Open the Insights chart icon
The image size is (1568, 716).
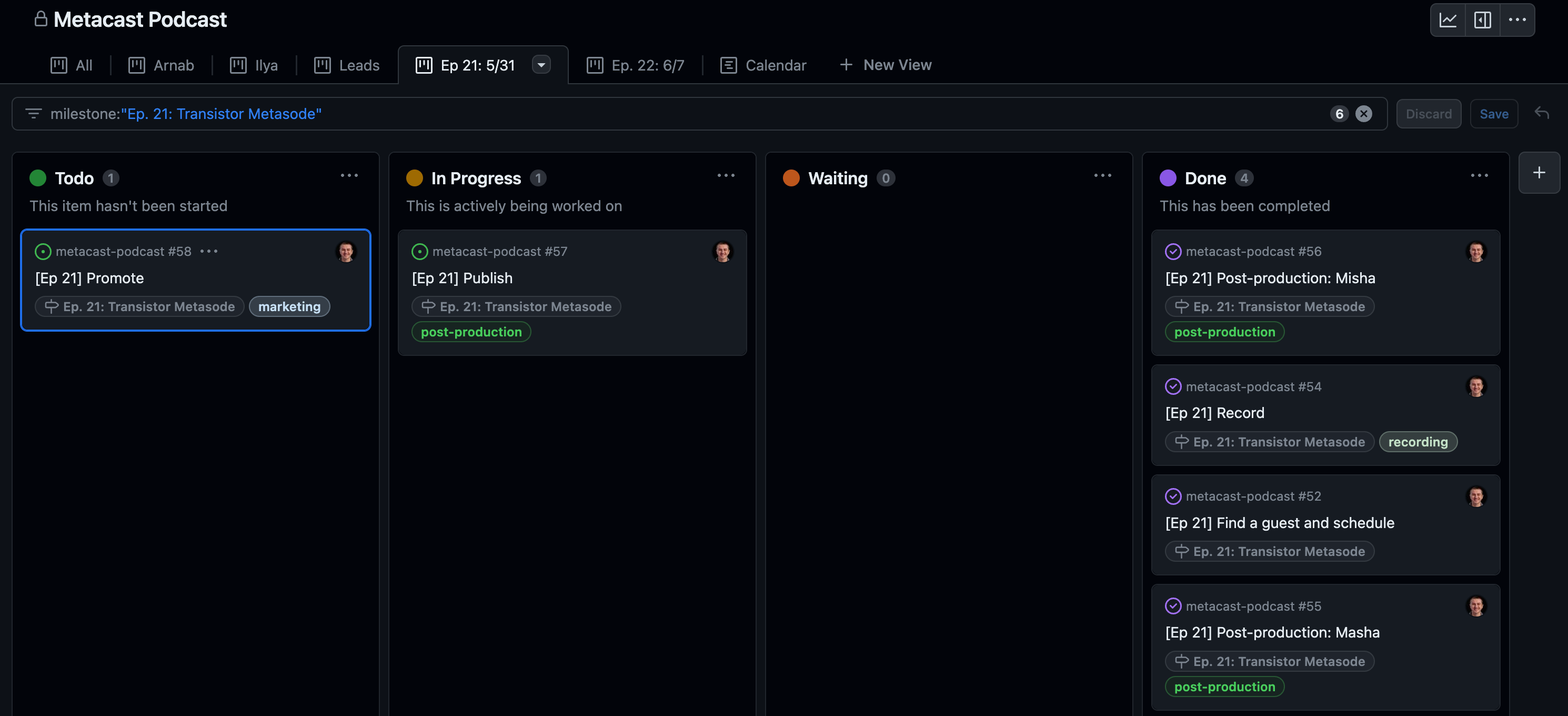(1448, 19)
